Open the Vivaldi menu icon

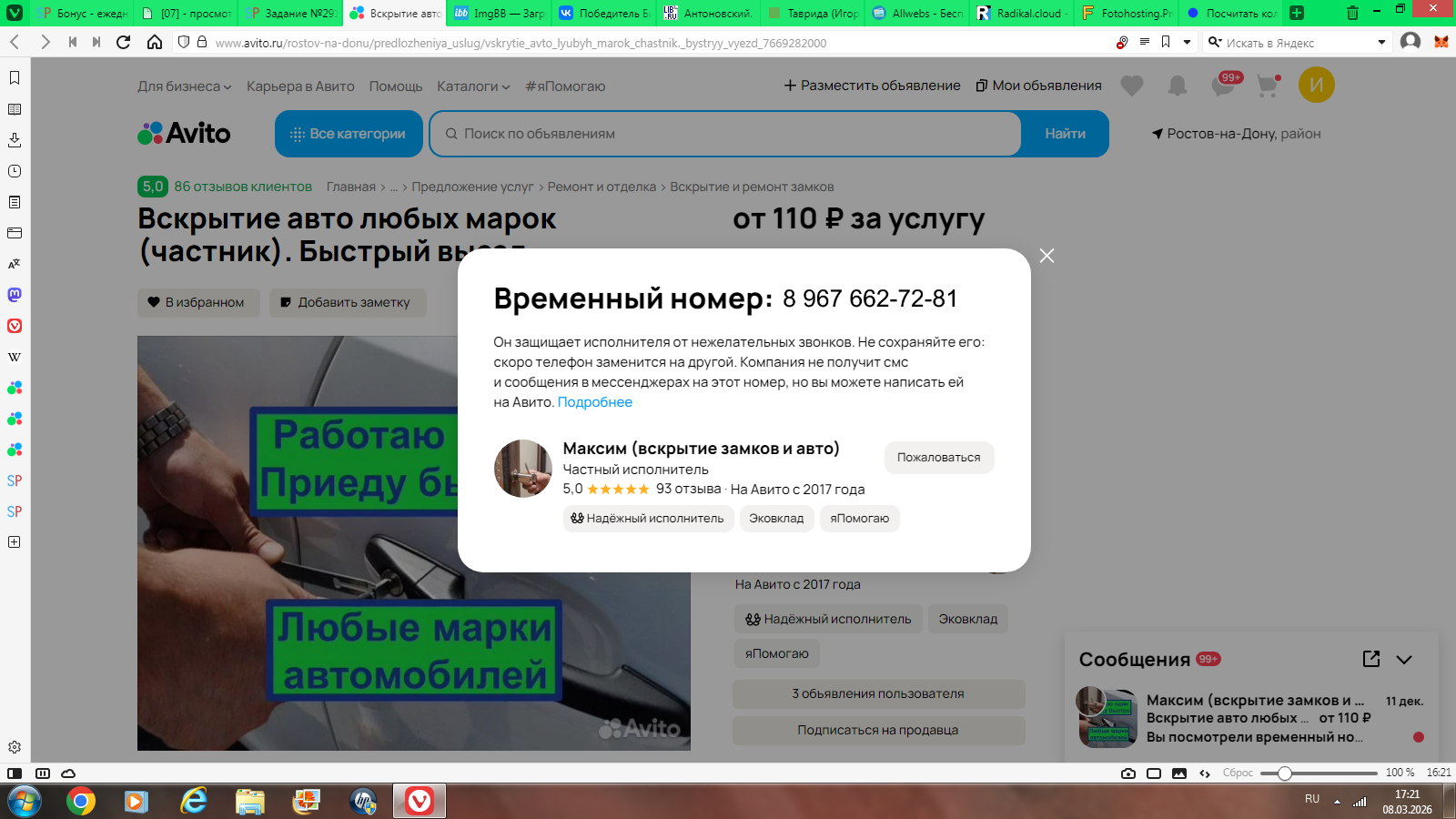[x=15, y=13]
